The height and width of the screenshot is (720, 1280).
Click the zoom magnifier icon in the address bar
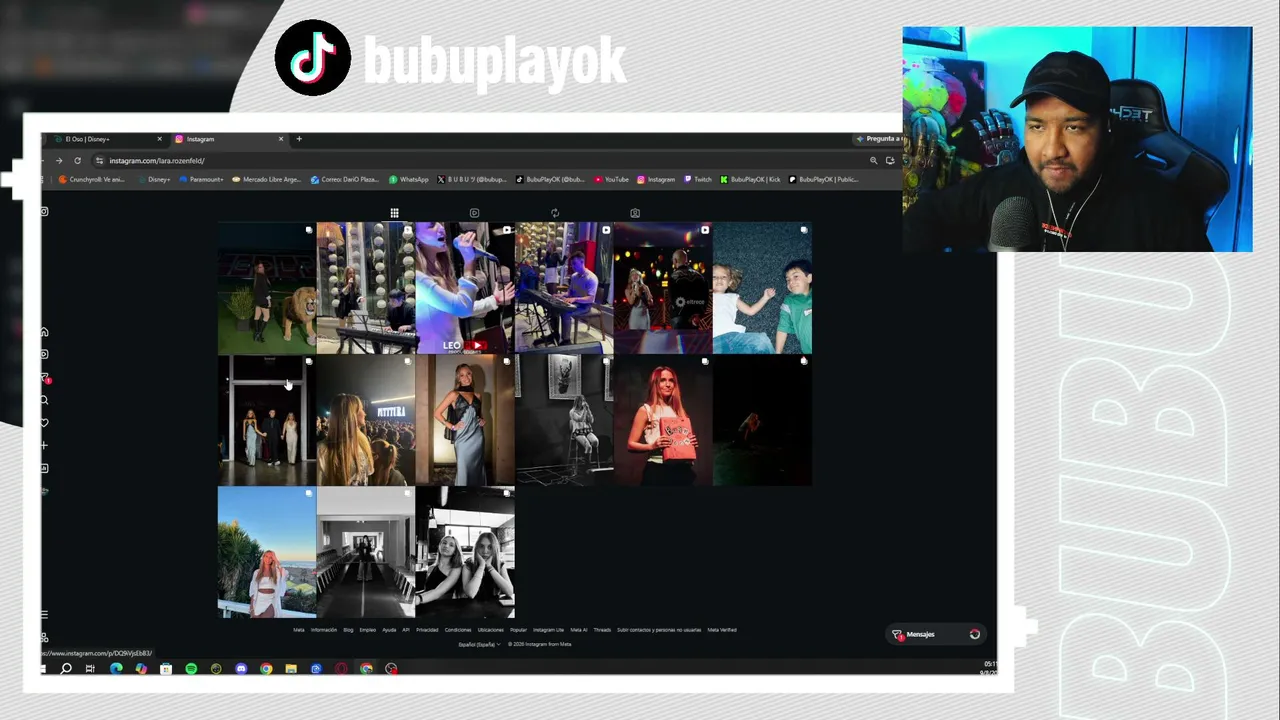(x=873, y=160)
